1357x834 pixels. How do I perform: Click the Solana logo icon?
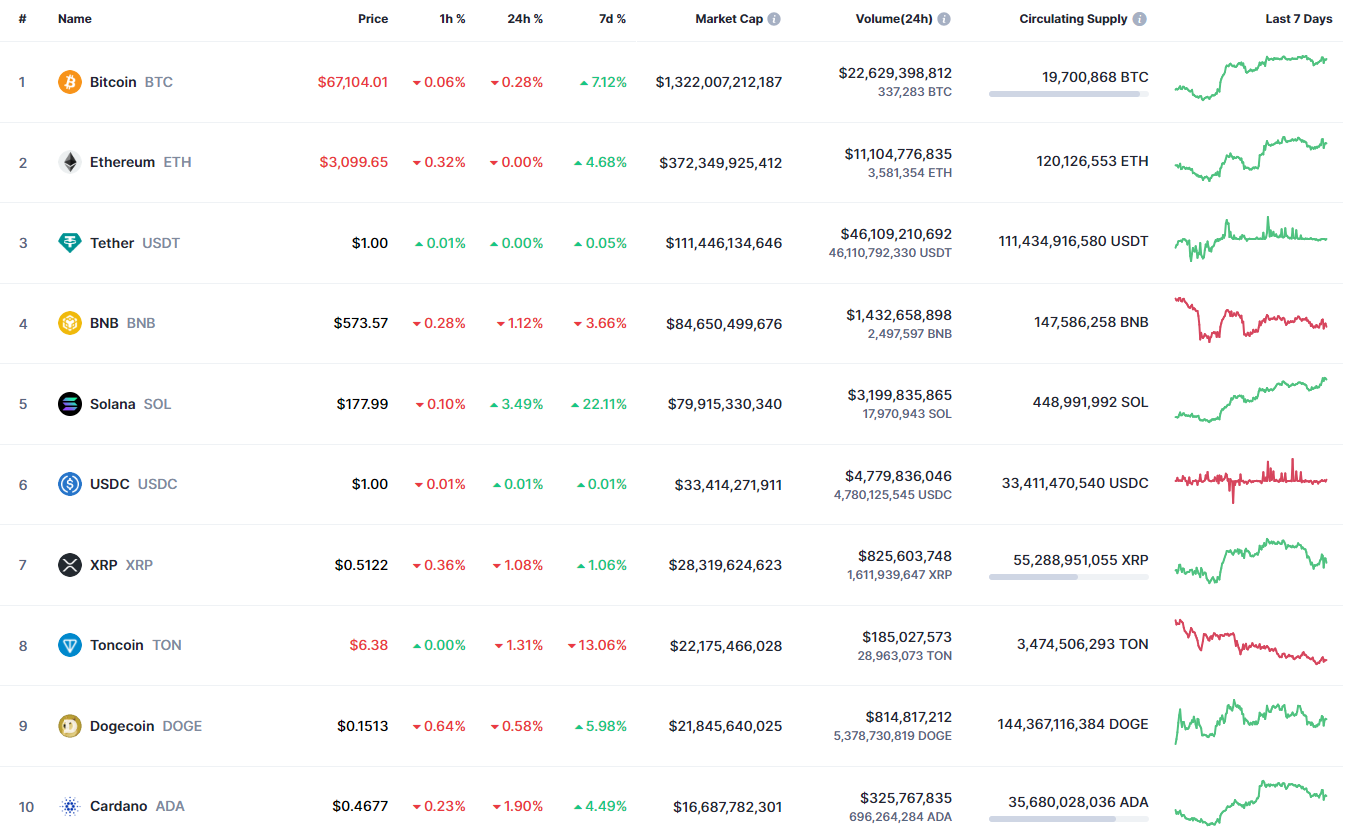point(70,404)
